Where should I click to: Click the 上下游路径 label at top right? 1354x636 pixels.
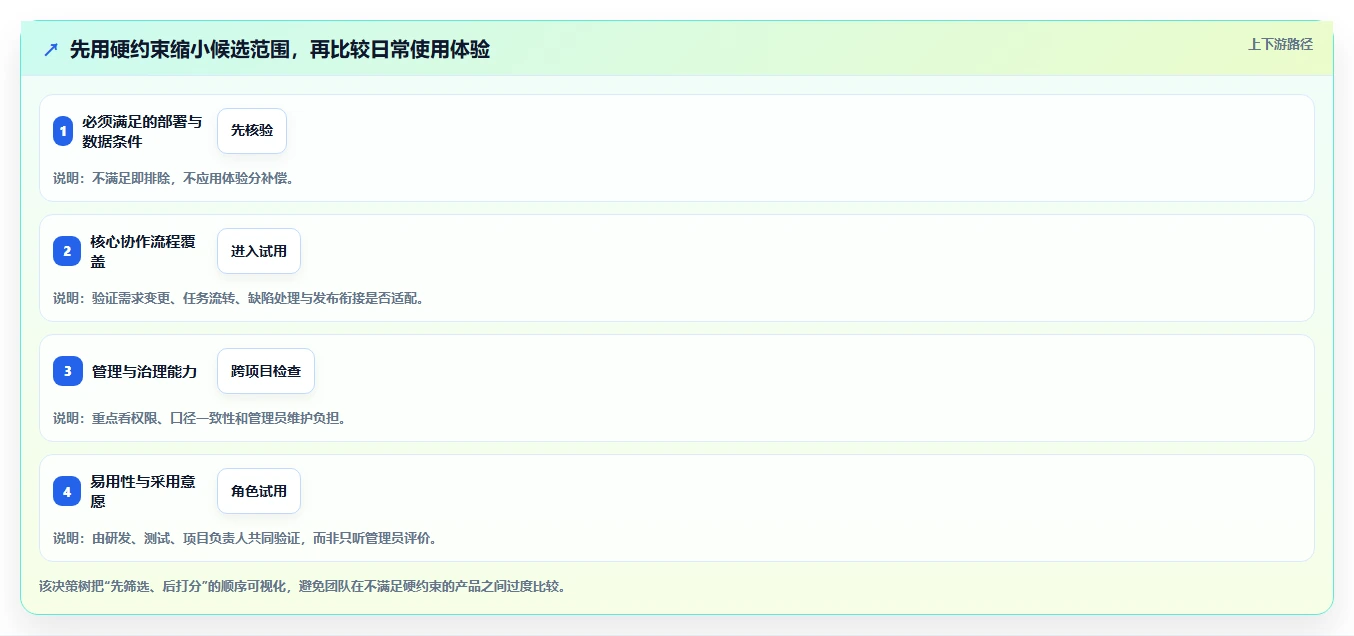coord(1280,44)
